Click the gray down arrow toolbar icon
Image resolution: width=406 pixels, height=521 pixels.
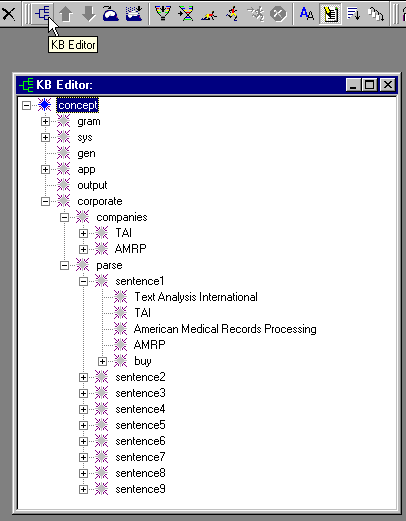click(89, 14)
